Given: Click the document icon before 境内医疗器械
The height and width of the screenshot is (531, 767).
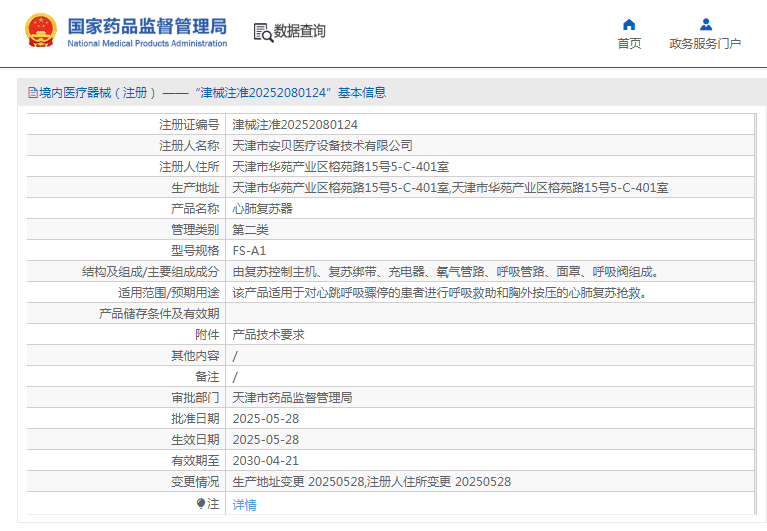Looking at the screenshot, I should click(x=33, y=92).
